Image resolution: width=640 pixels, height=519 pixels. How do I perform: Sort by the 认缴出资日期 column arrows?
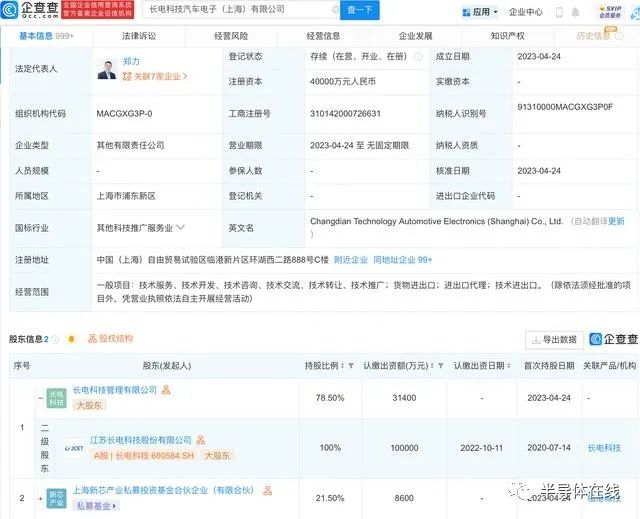click(509, 366)
